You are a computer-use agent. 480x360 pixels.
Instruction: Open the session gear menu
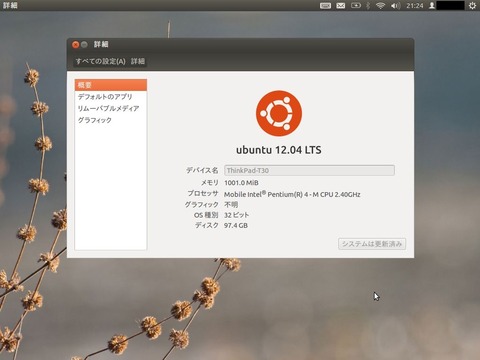pos(472,6)
